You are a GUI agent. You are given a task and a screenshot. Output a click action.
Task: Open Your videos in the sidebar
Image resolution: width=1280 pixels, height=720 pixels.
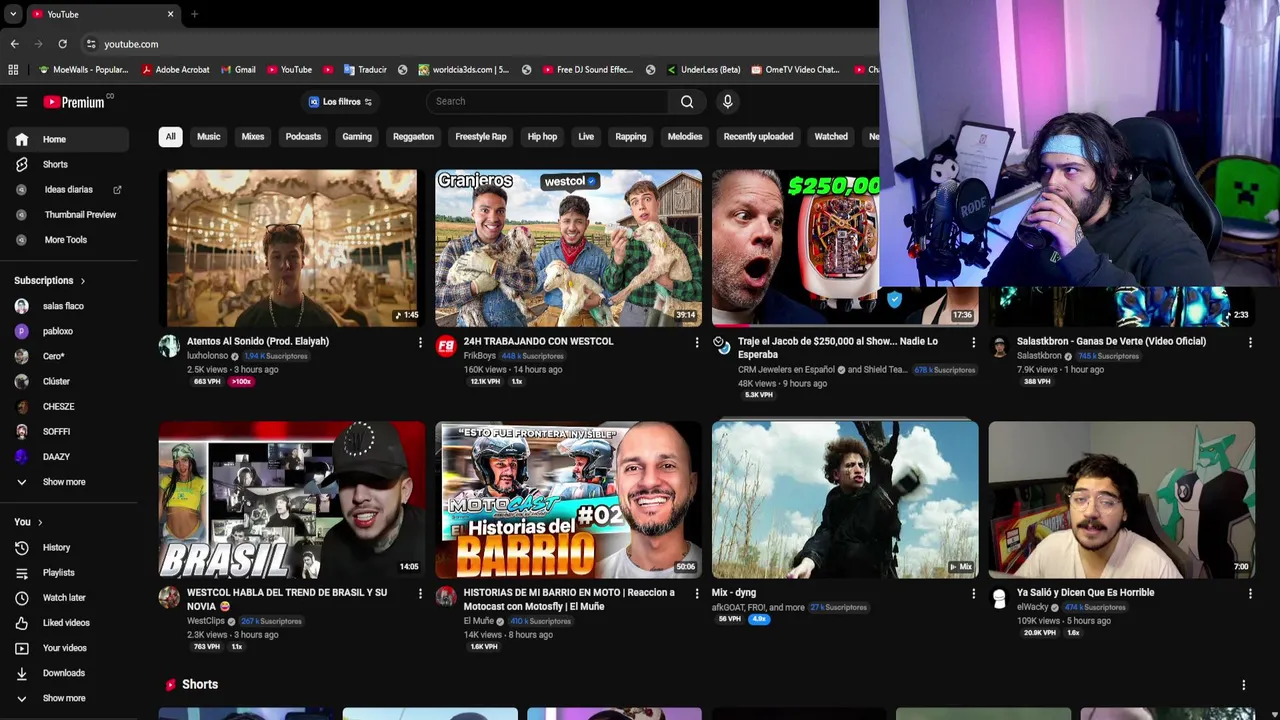coord(68,647)
